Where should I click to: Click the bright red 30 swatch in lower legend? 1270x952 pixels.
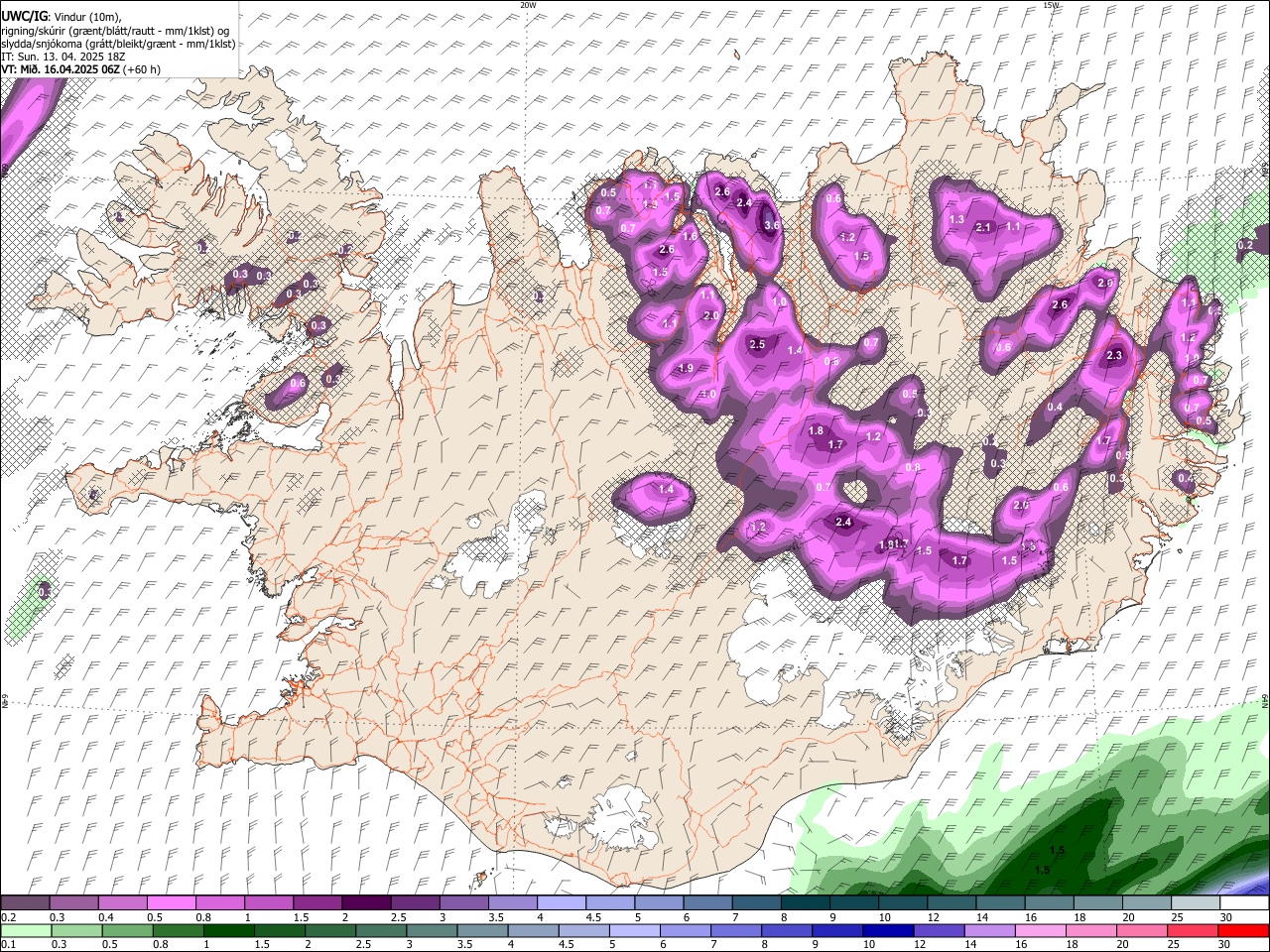pyautogui.click(x=1244, y=930)
